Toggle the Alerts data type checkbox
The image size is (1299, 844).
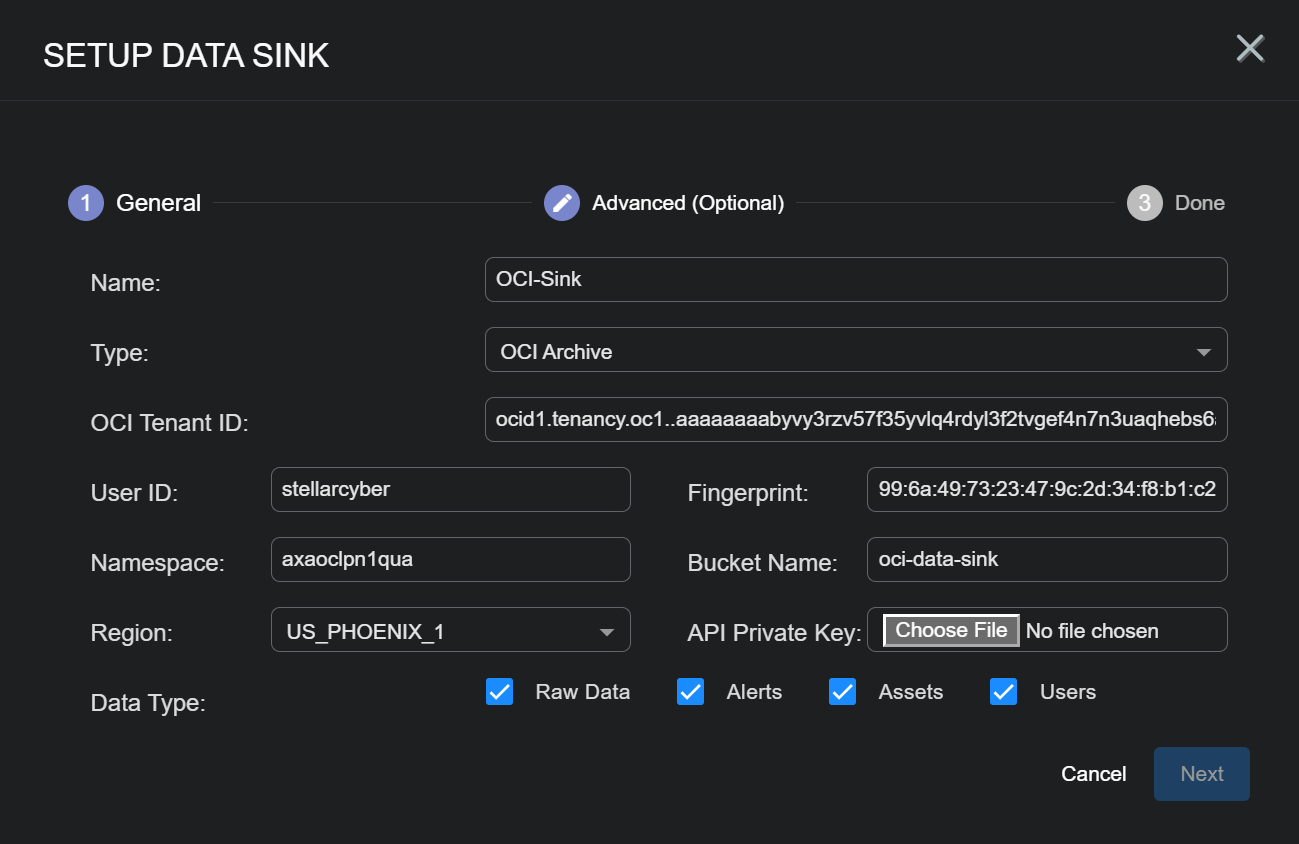click(x=690, y=692)
